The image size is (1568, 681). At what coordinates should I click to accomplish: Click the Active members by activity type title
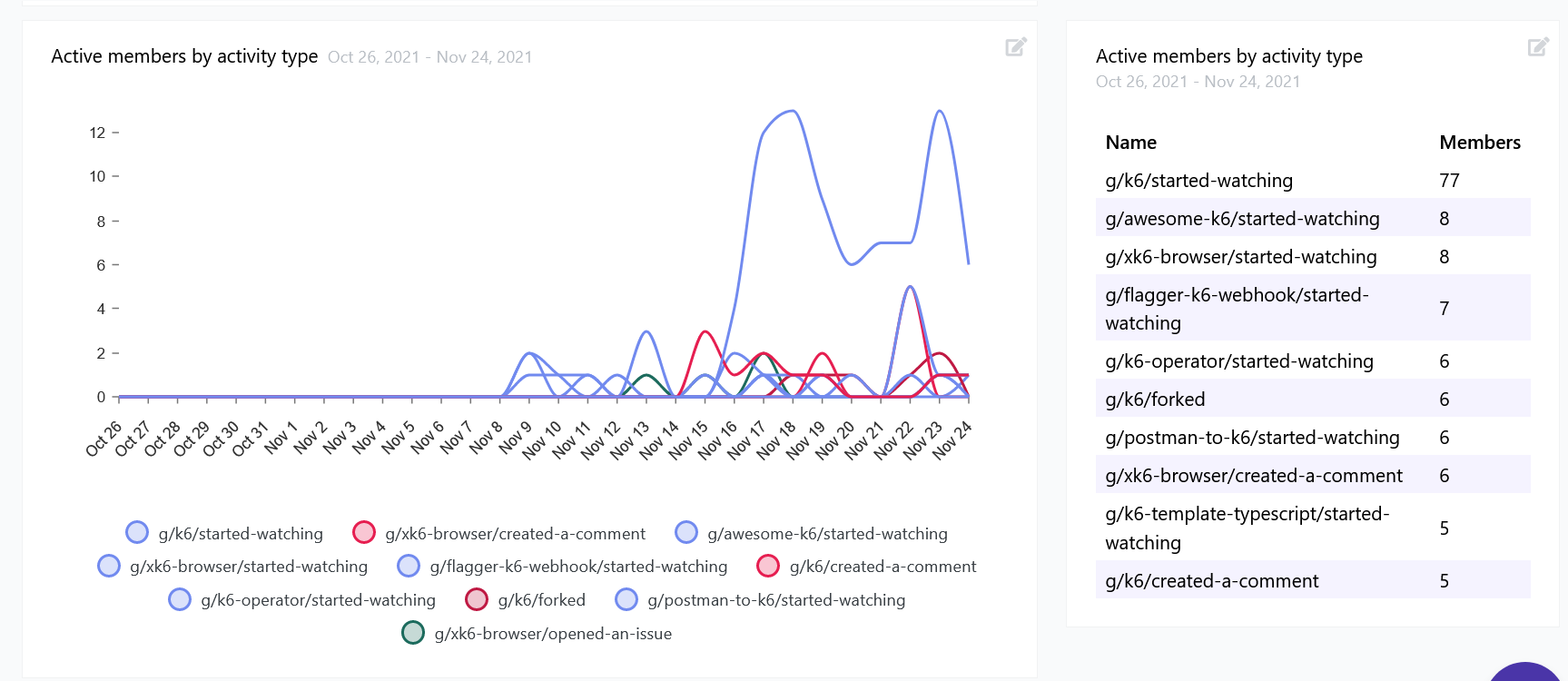point(183,56)
